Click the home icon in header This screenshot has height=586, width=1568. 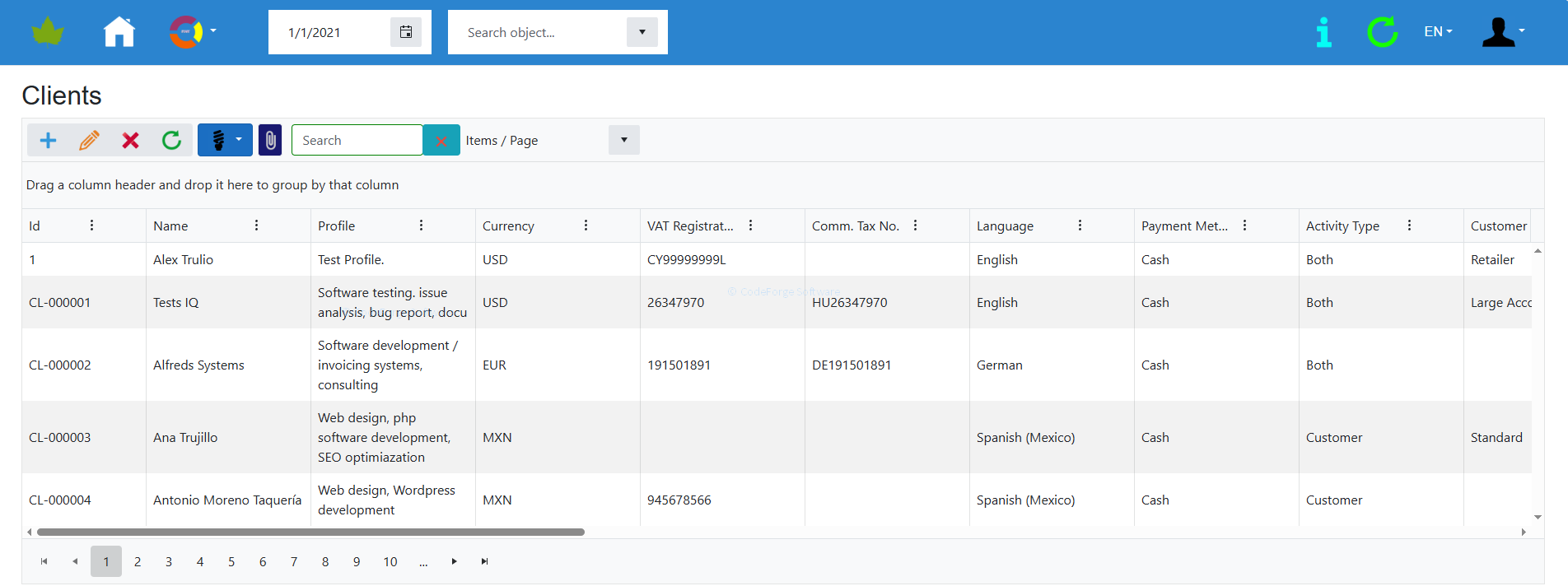119,32
